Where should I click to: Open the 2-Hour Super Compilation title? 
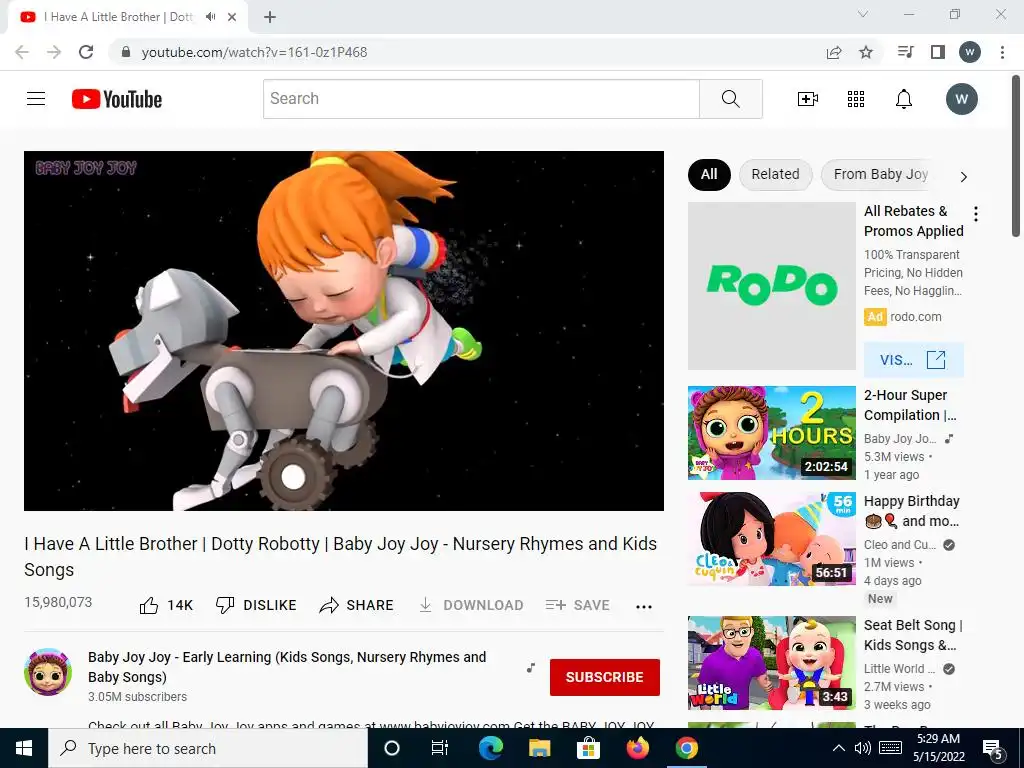(910, 405)
